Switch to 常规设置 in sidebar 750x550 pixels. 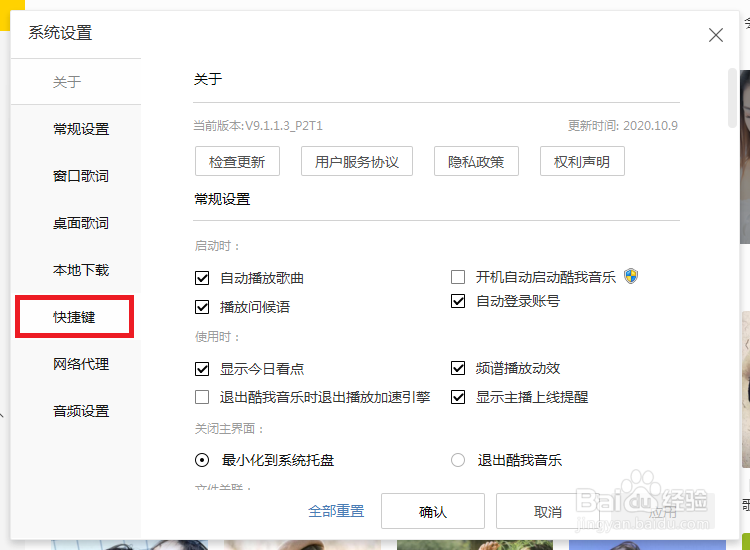[76, 129]
